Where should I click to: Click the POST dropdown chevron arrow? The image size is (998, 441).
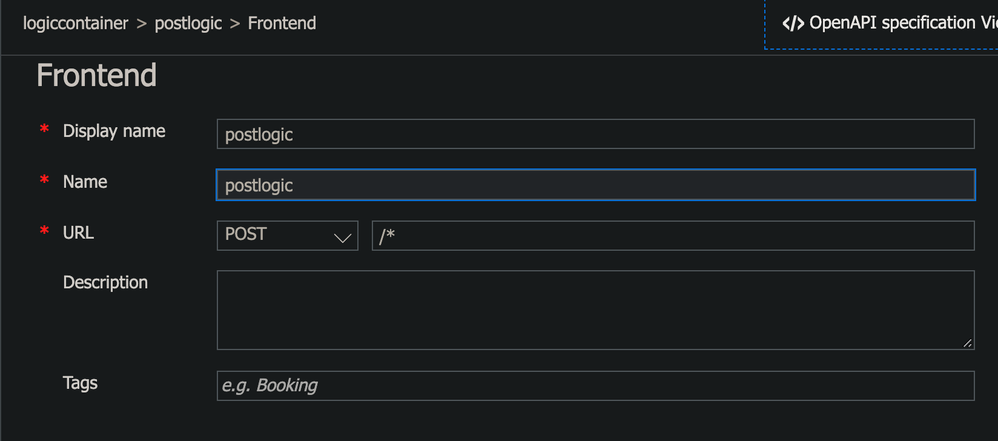[343, 237]
